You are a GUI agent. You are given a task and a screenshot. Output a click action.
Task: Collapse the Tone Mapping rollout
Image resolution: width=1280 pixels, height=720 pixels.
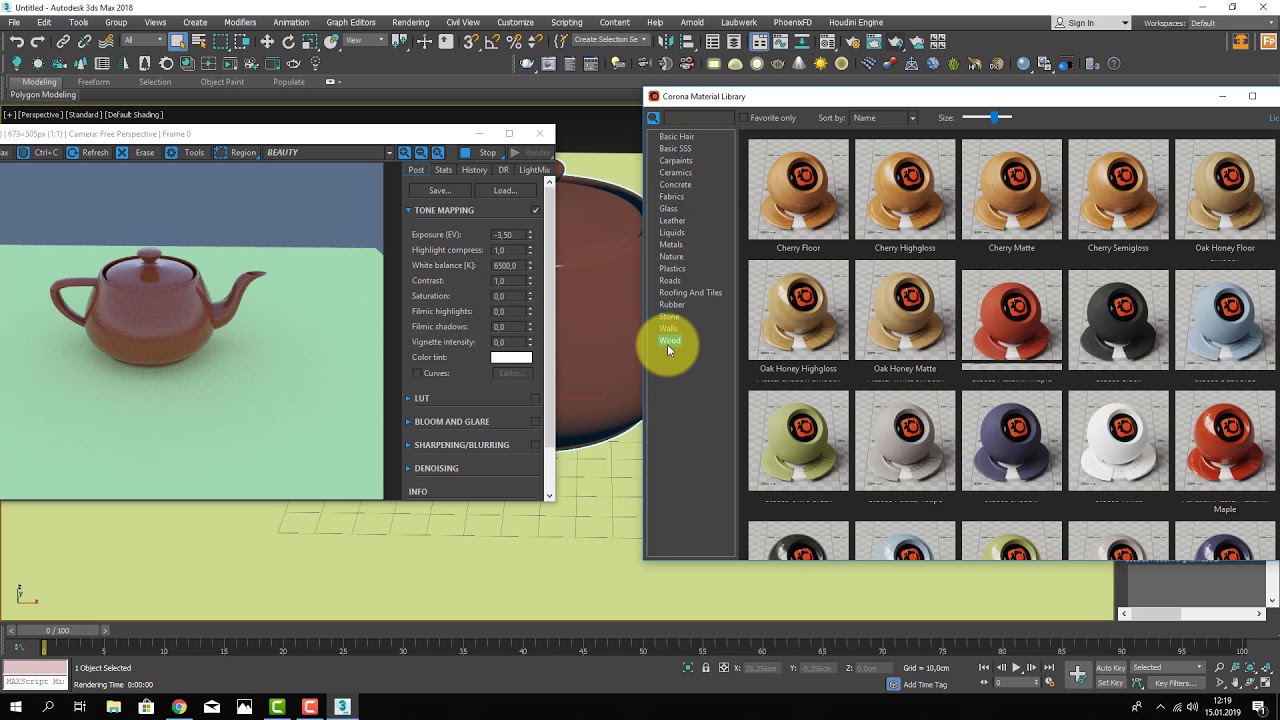[x=409, y=210]
